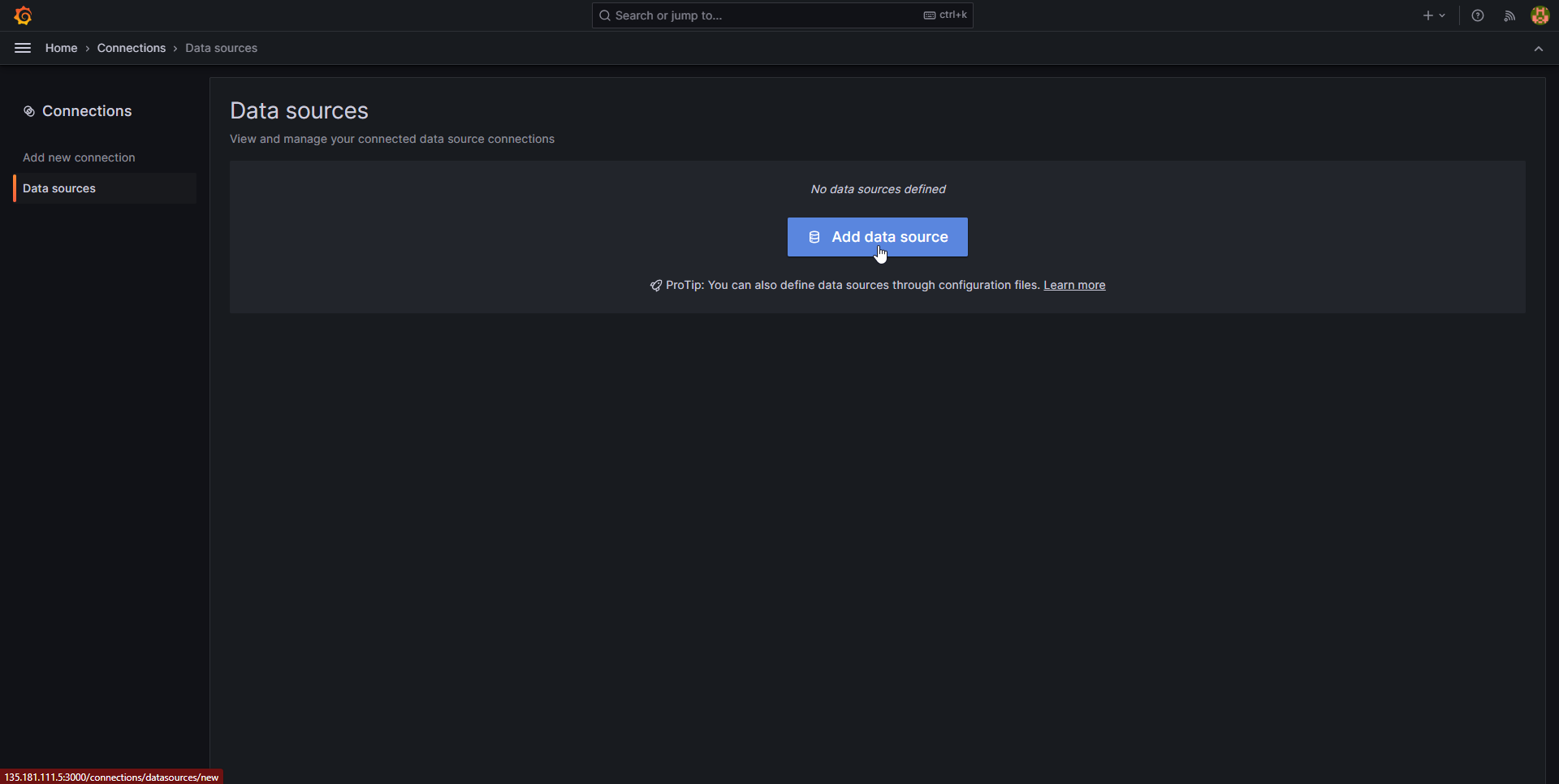Click the Add data source button
The image size is (1559, 784).
tap(877, 237)
